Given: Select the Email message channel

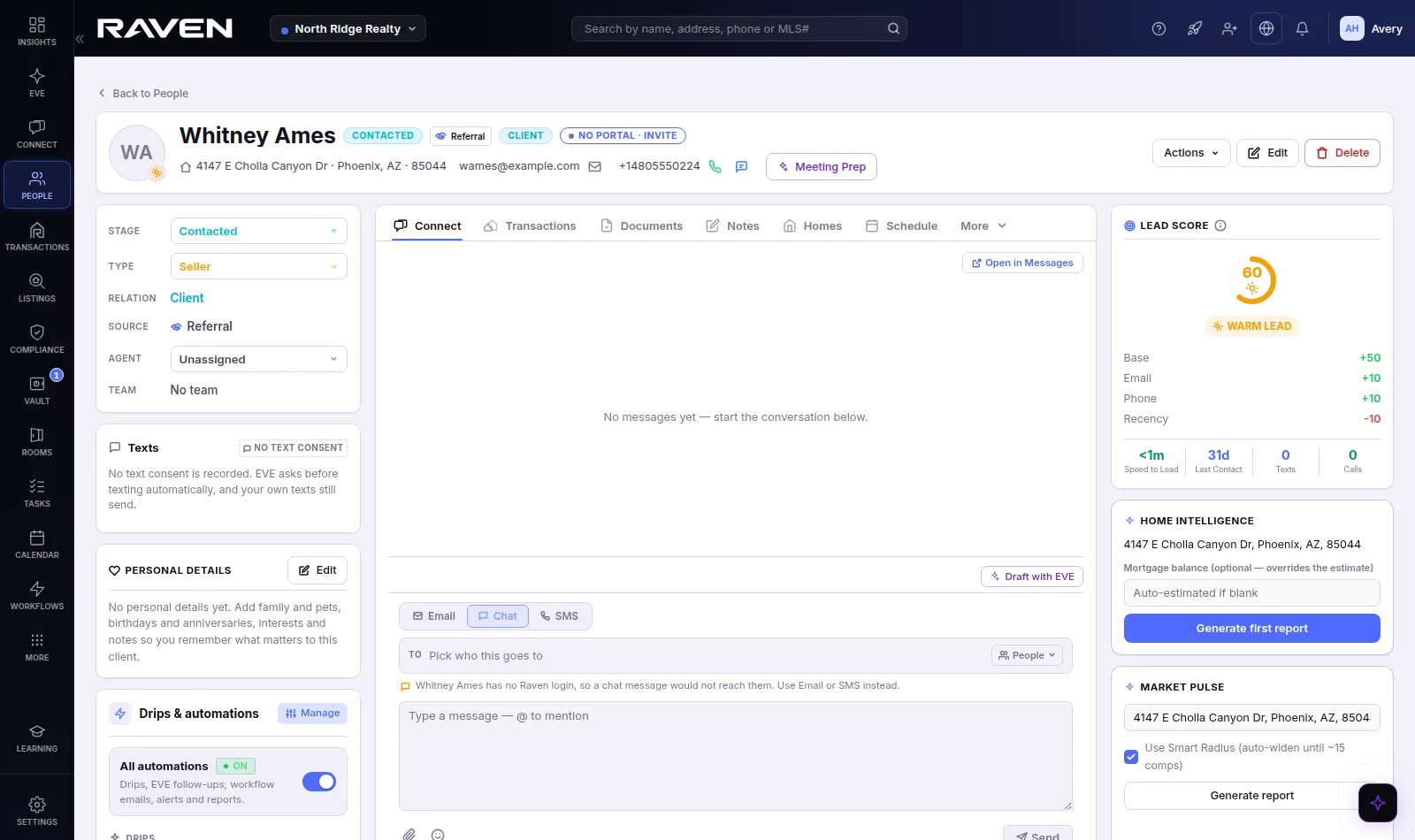Looking at the screenshot, I should (434, 616).
